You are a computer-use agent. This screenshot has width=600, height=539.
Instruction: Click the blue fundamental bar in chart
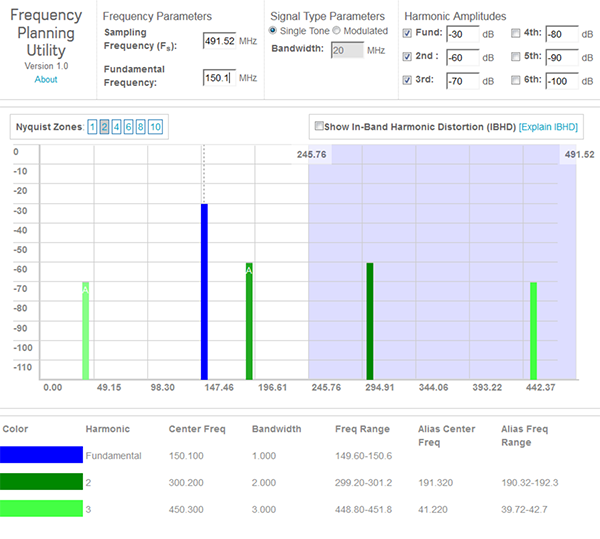point(204,290)
